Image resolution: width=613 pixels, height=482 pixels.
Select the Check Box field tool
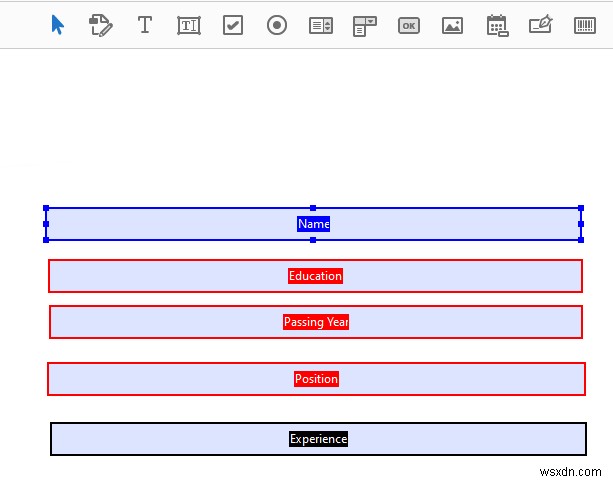tap(233, 25)
